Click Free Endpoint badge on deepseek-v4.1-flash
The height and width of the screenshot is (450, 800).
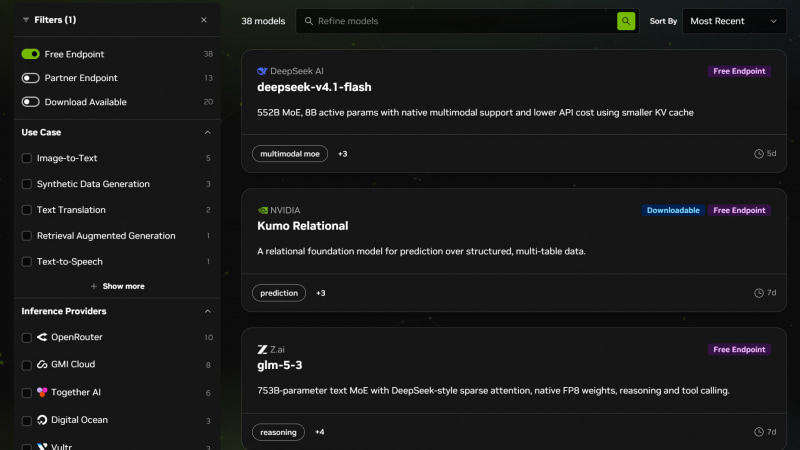click(739, 71)
